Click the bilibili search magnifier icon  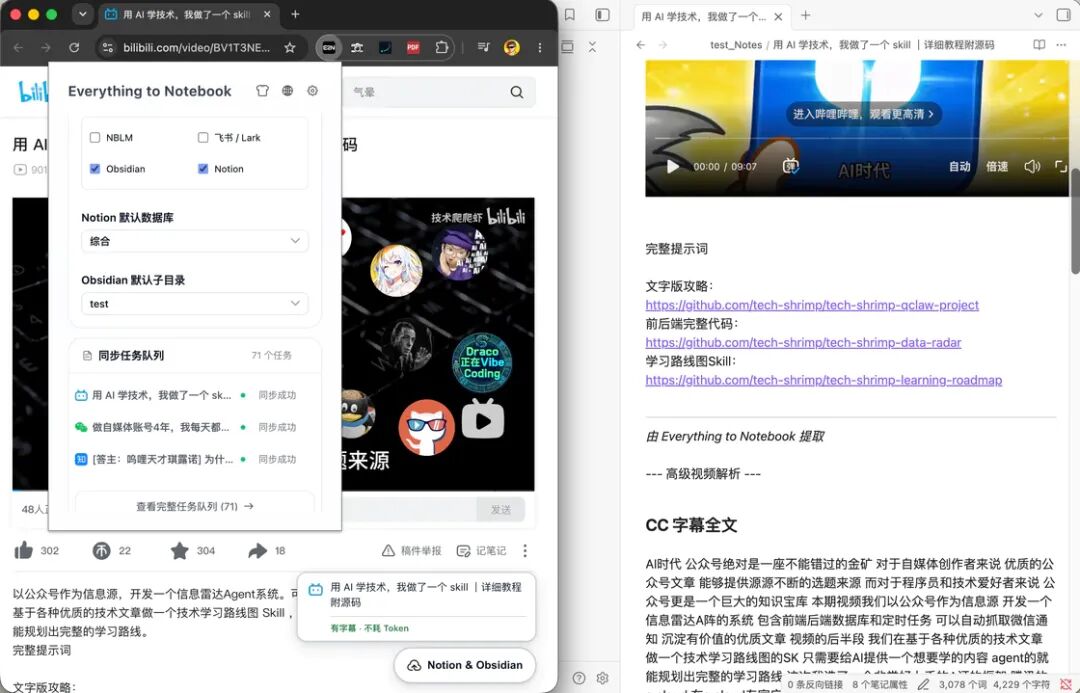[517, 92]
